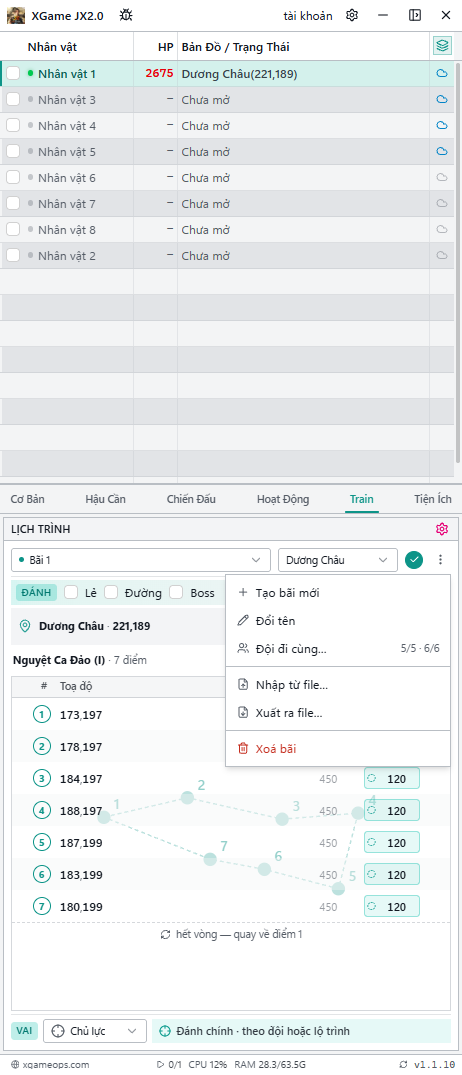Tick the checkbox for Nhân vật 7
The image size is (462, 1075).
13,204
